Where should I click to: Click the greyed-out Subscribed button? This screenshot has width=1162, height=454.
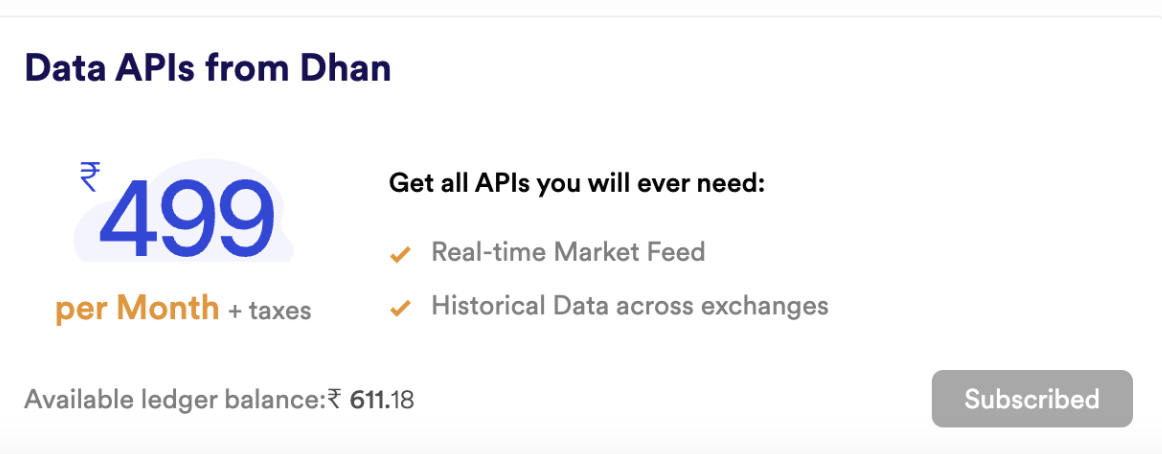(1032, 399)
